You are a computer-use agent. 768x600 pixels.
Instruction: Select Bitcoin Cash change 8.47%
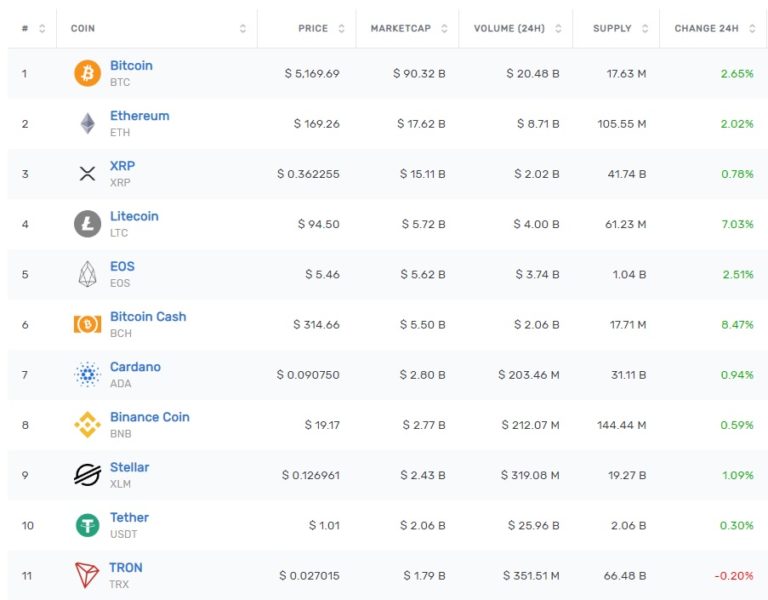click(737, 324)
